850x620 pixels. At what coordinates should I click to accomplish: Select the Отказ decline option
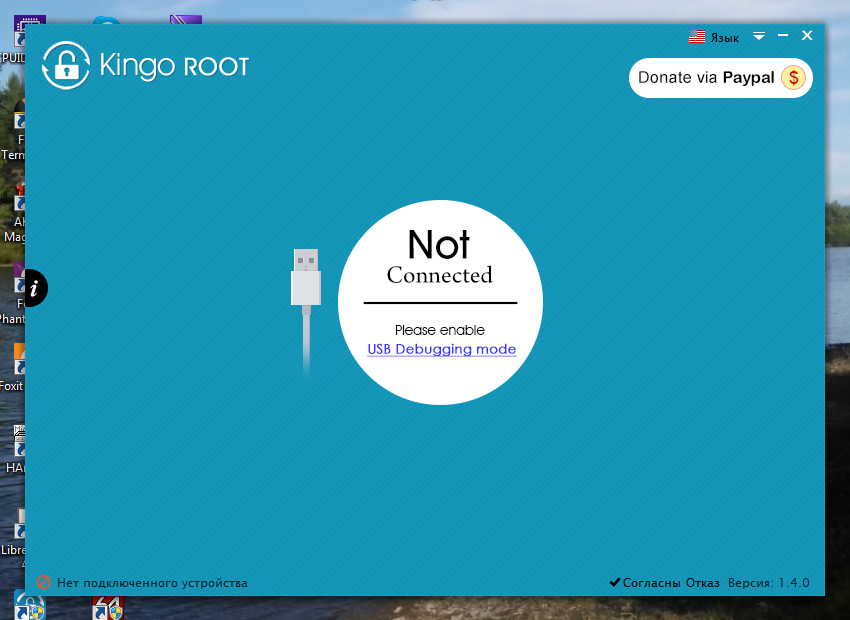coord(702,582)
